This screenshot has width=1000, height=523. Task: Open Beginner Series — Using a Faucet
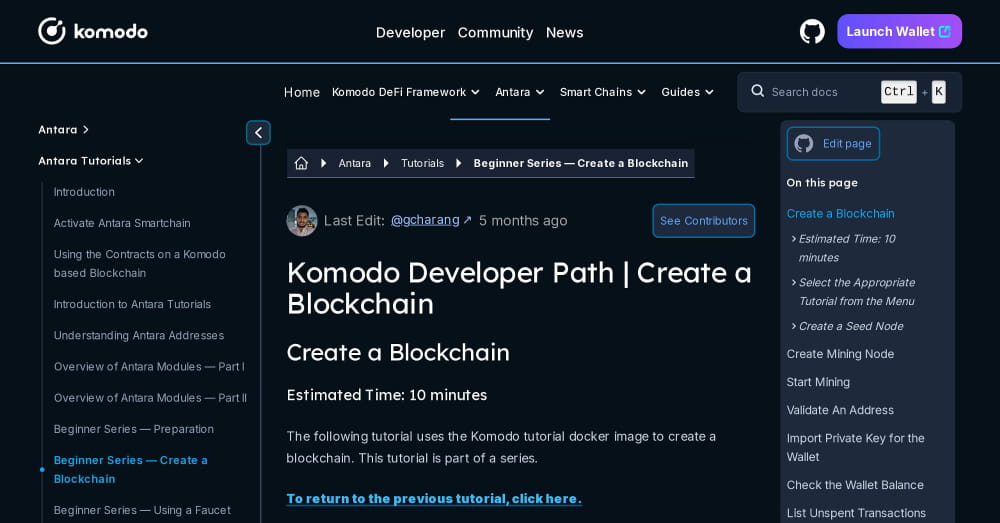[142, 510]
